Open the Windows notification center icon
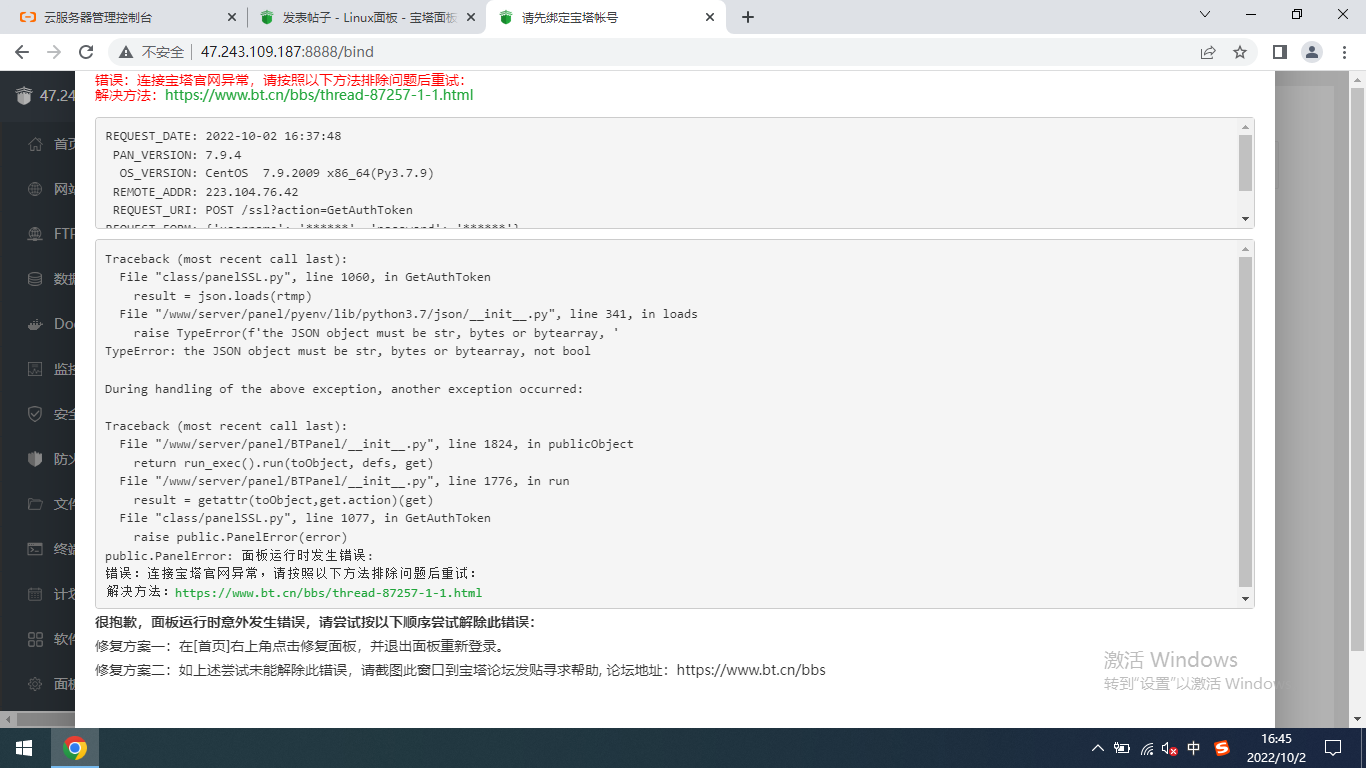The image size is (1366, 768). (x=1332, y=748)
